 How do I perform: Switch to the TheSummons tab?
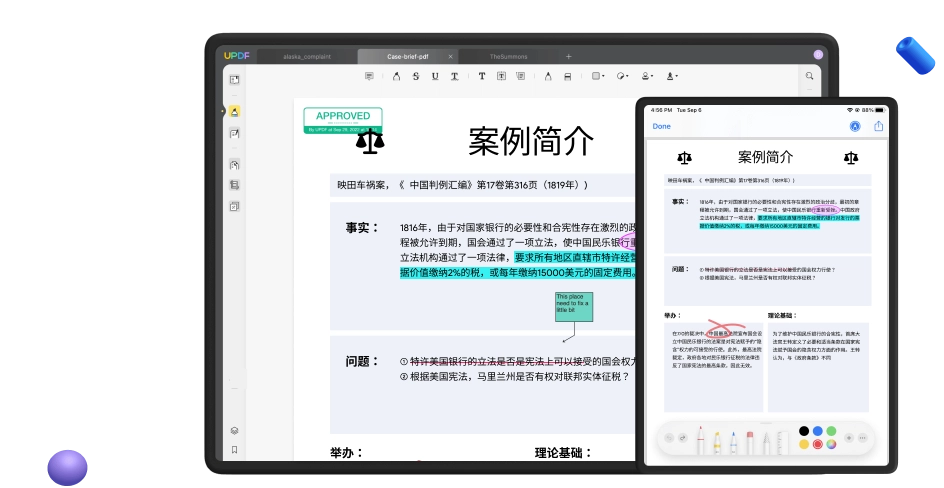click(508, 56)
